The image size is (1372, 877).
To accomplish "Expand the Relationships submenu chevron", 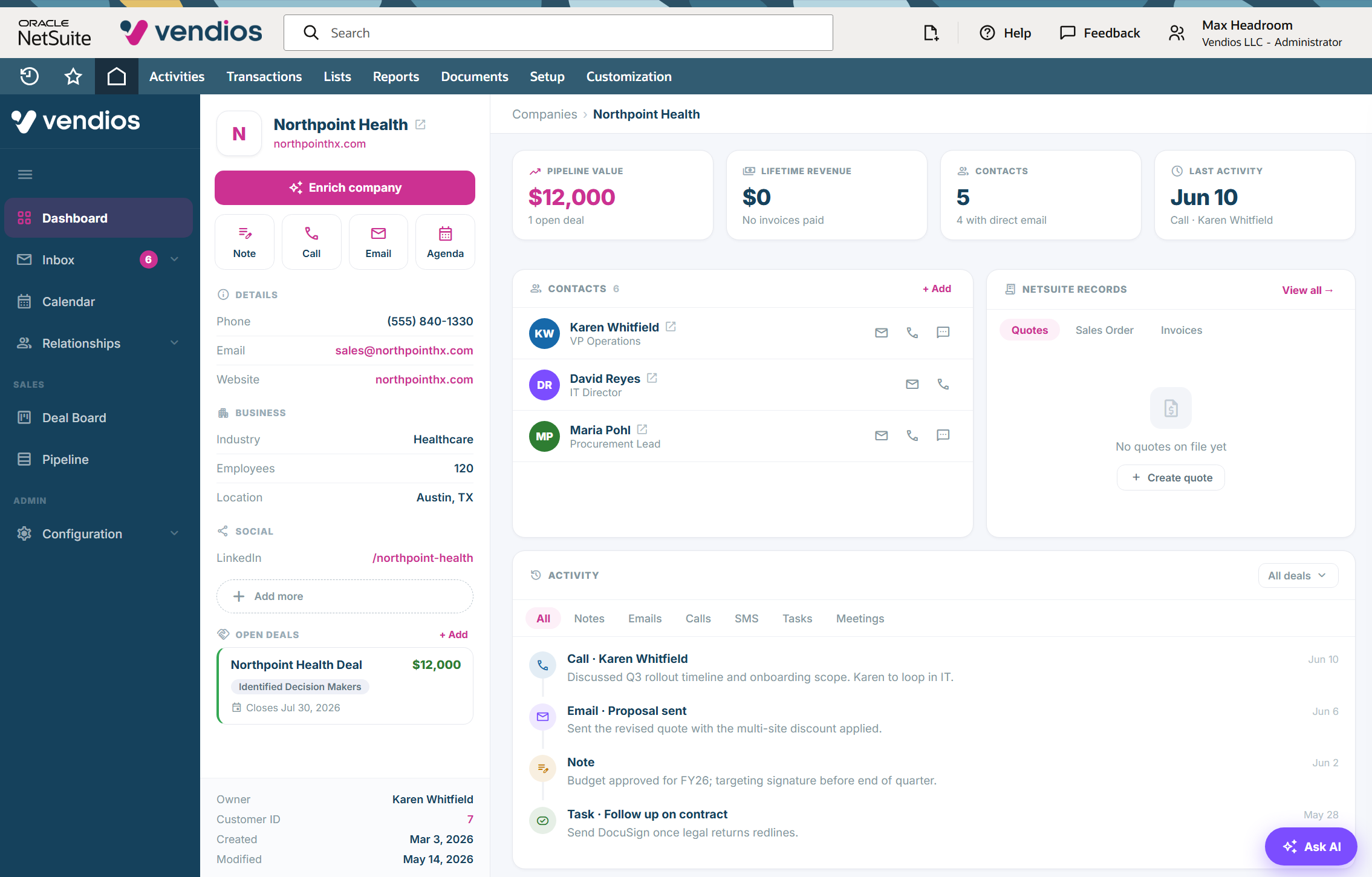I will coord(175,343).
